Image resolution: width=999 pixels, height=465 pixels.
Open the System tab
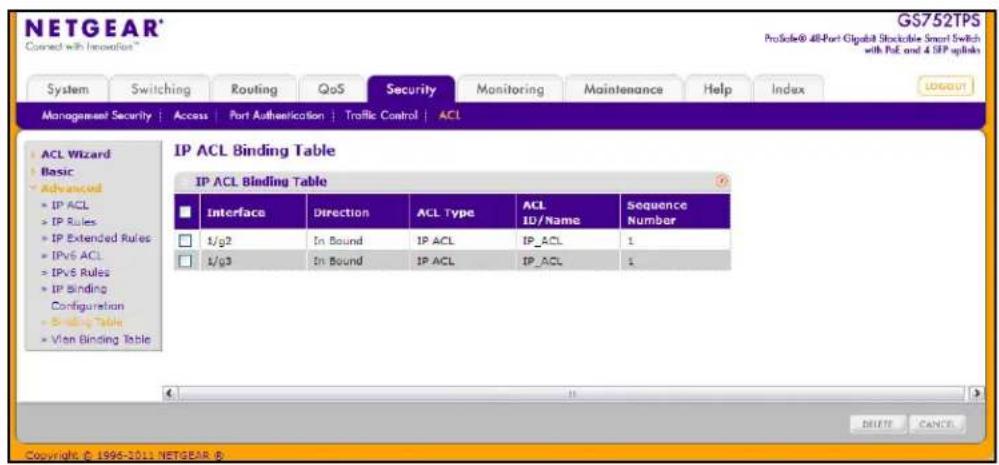68,89
